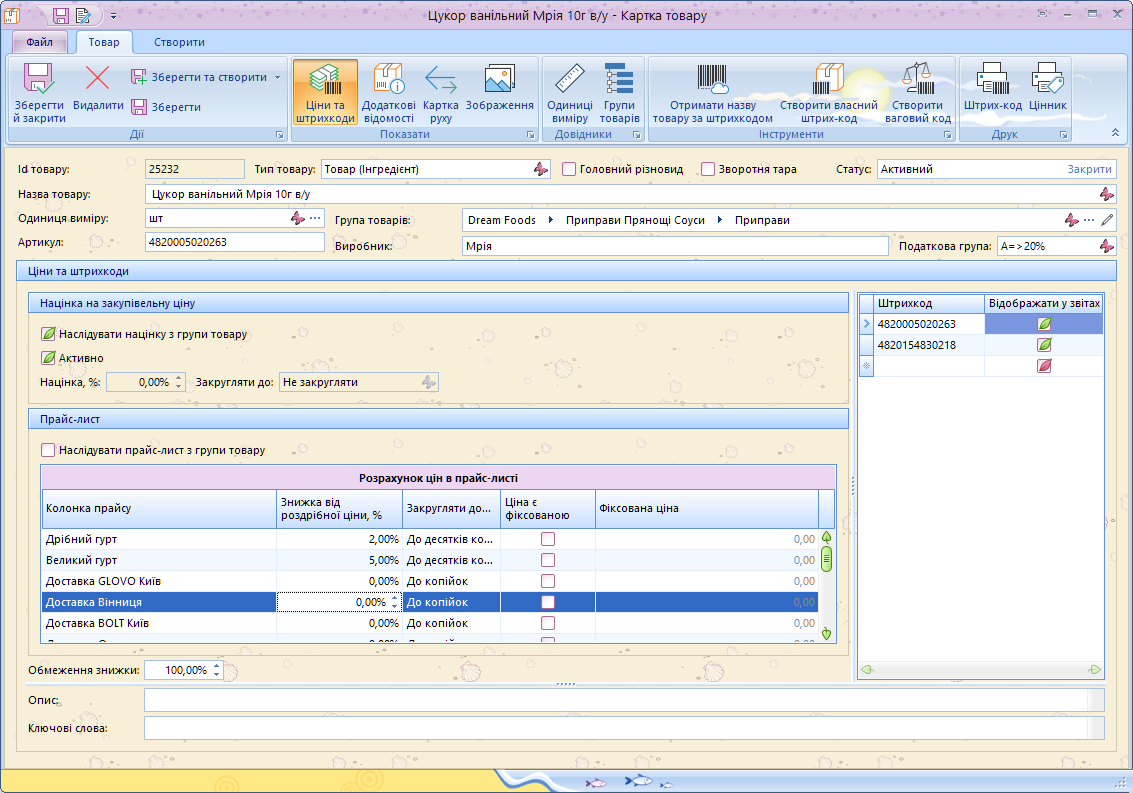Open the Зберегти та створити dropdown arrow
Viewport: 1133px width, 793px height.
[277, 77]
